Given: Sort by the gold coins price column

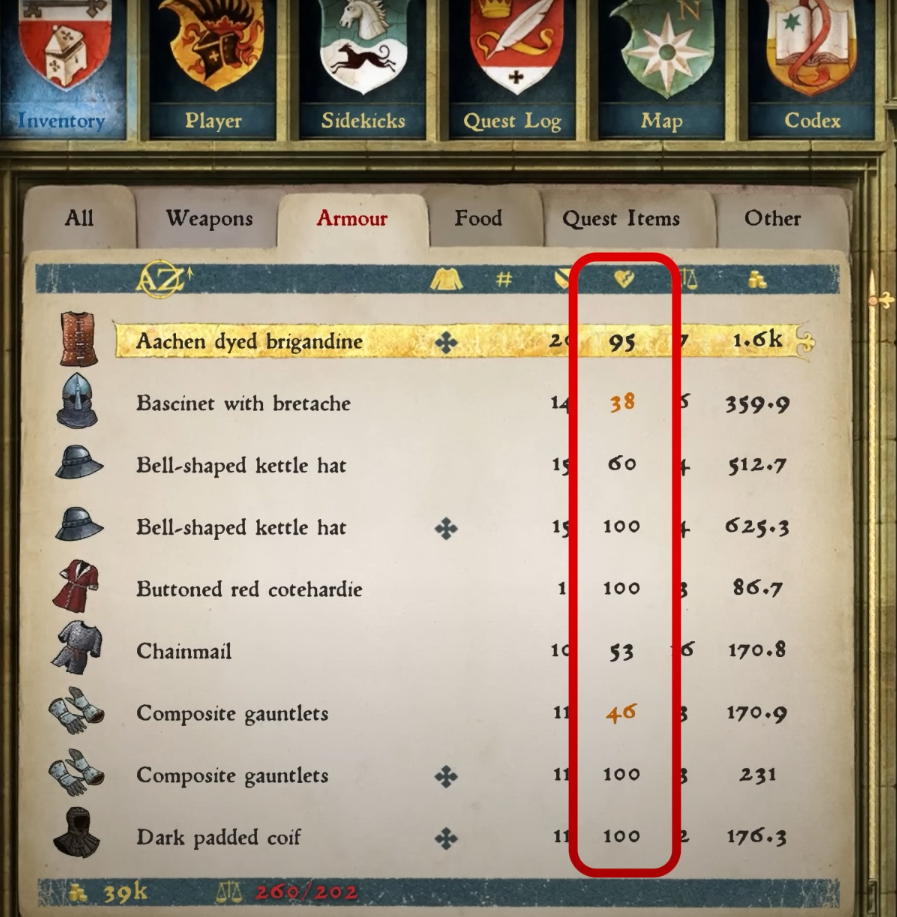Looking at the screenshot, I should [x=757, y=280].
